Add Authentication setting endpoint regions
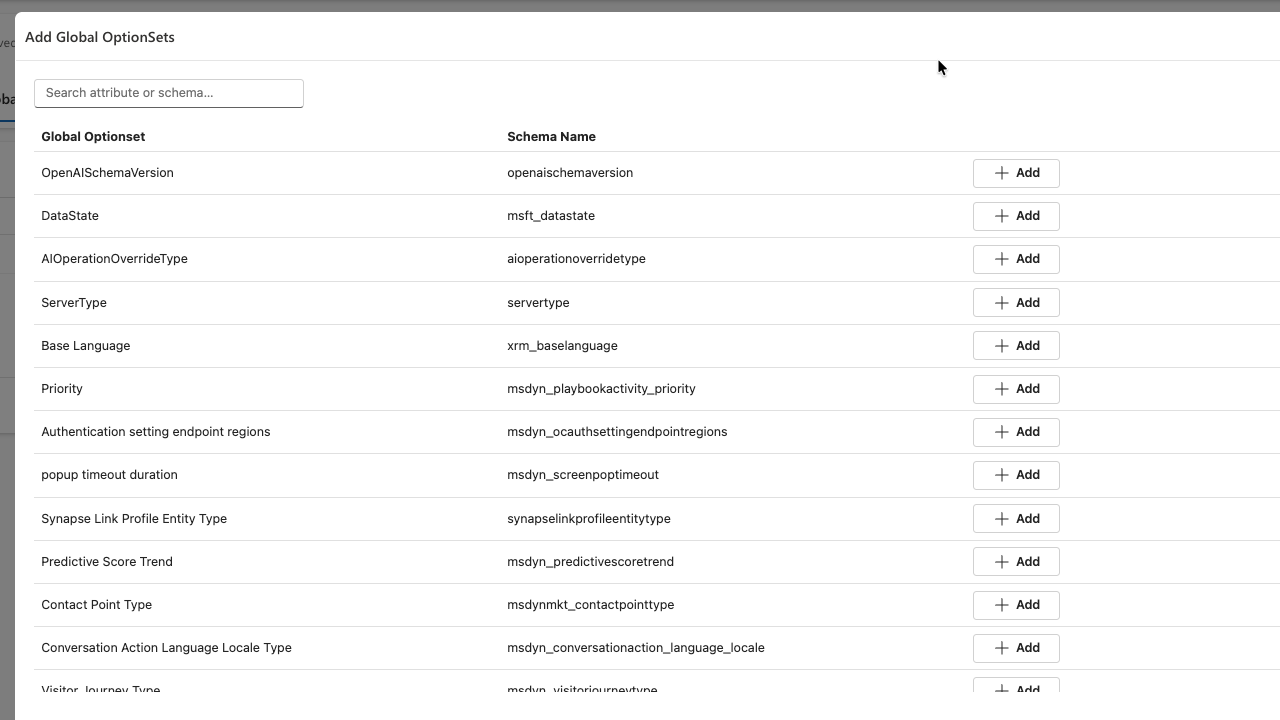1280x720 pixels. pos(1015,432)
